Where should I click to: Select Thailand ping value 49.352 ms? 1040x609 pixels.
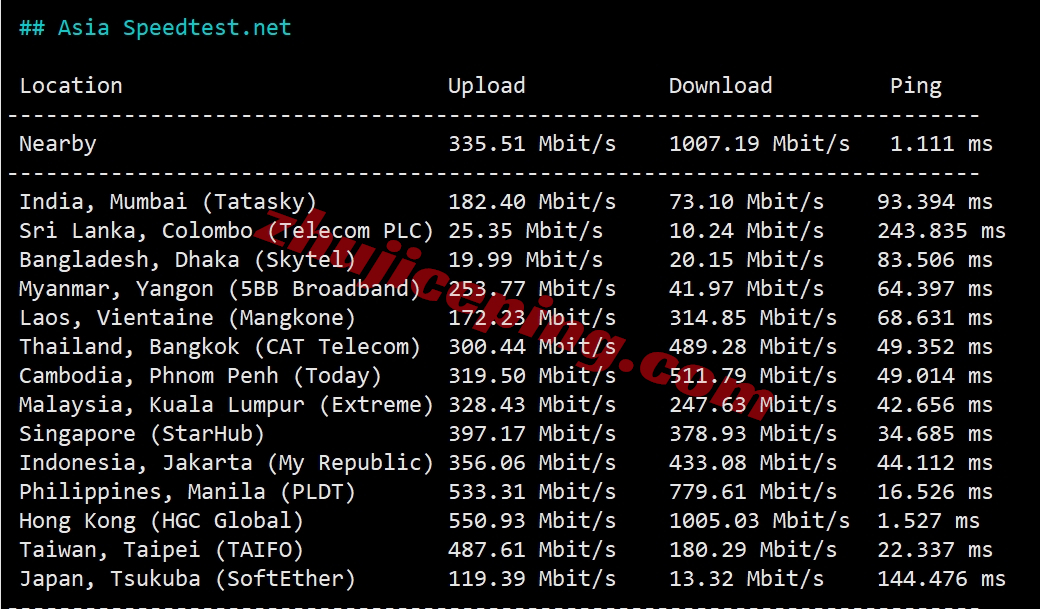[935, 347]
